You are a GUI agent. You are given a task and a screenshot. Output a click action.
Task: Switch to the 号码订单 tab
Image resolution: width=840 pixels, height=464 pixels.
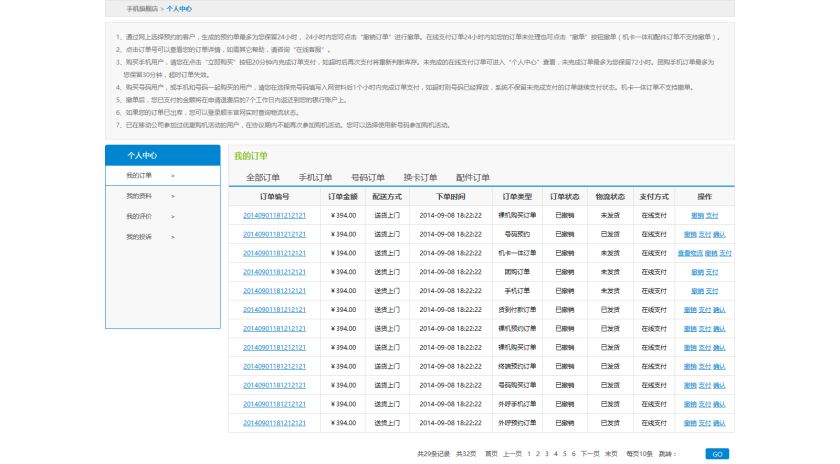click(368, 177)
